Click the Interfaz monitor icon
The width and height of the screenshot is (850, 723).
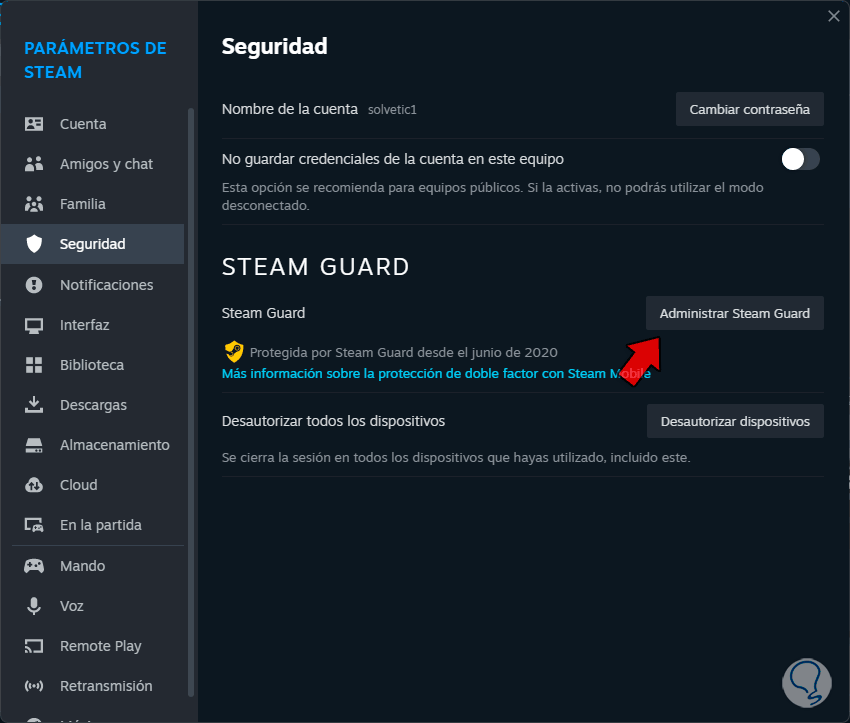(x=34, y=325)
